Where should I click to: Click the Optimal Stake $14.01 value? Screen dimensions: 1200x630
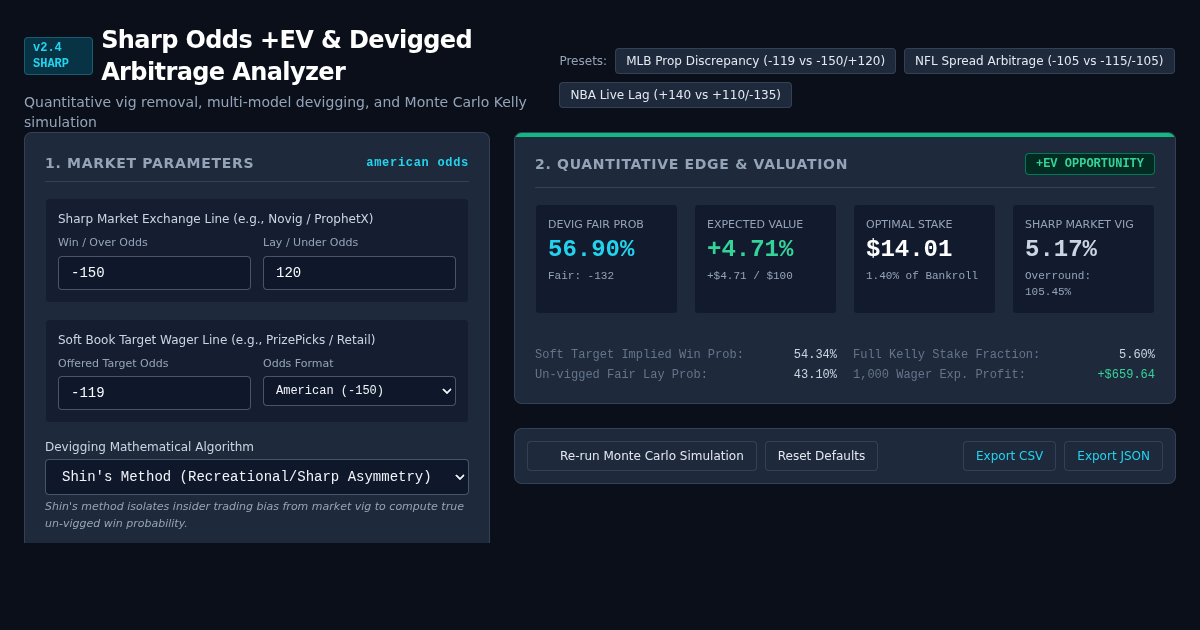point(909,249)
